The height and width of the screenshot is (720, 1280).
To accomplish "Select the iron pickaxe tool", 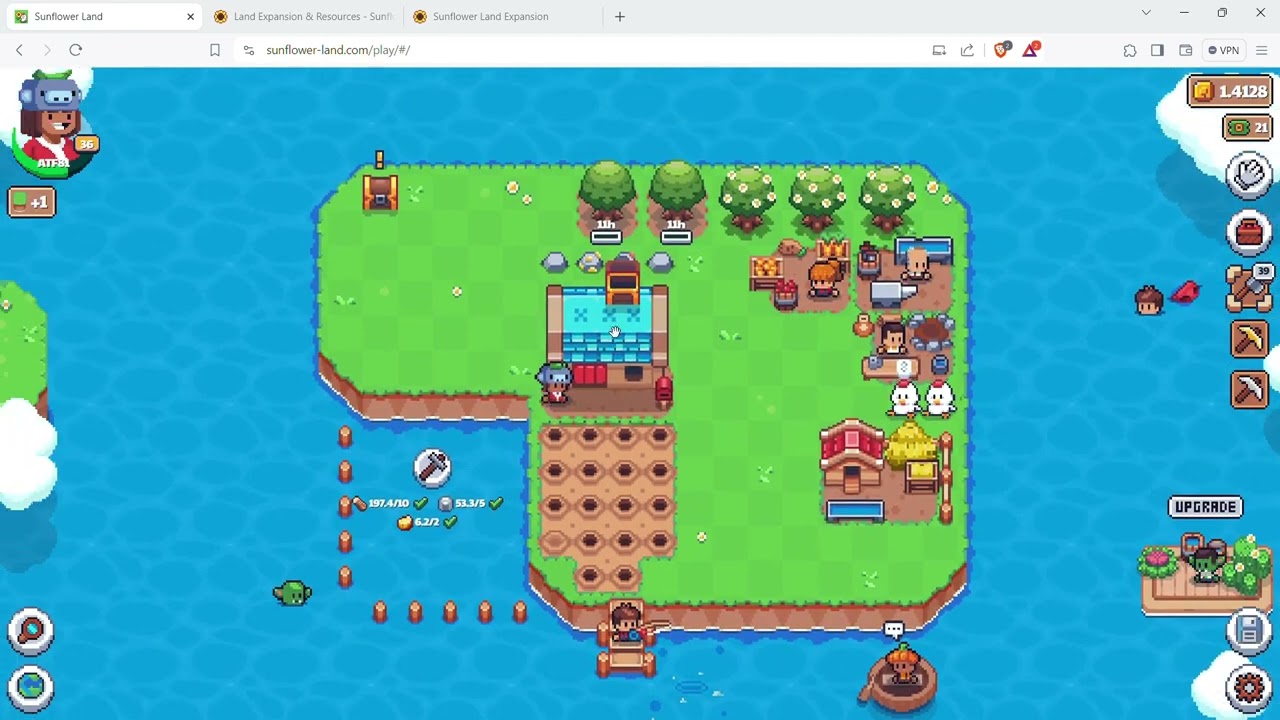I will coord(1249,389).
